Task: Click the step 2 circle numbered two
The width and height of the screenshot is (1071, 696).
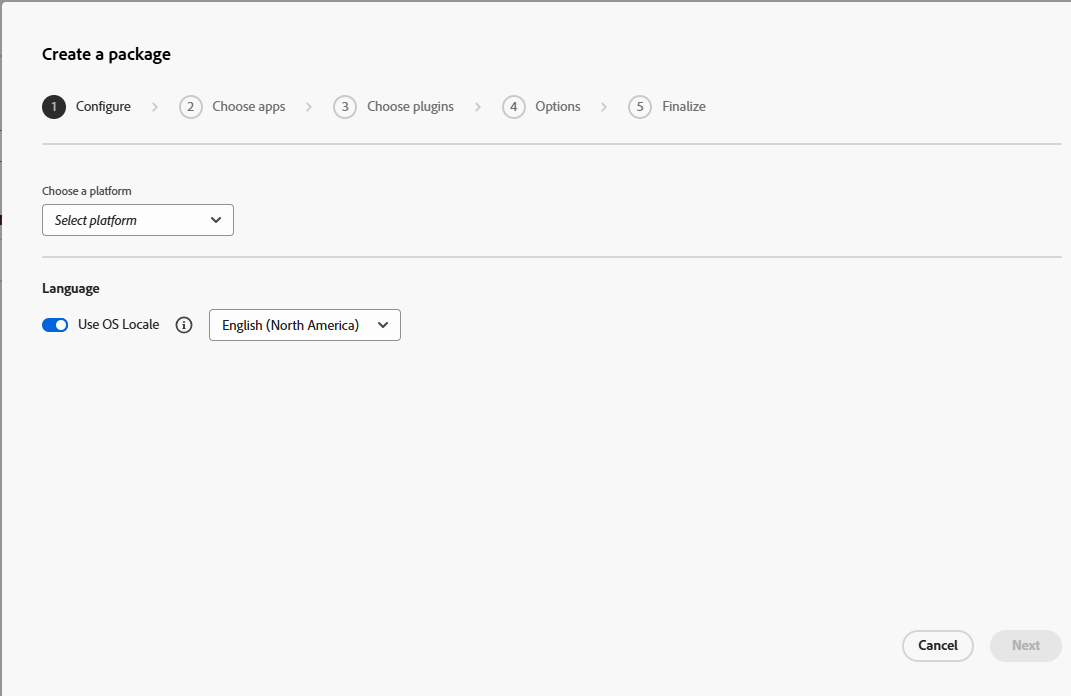Action: [191, 106]
